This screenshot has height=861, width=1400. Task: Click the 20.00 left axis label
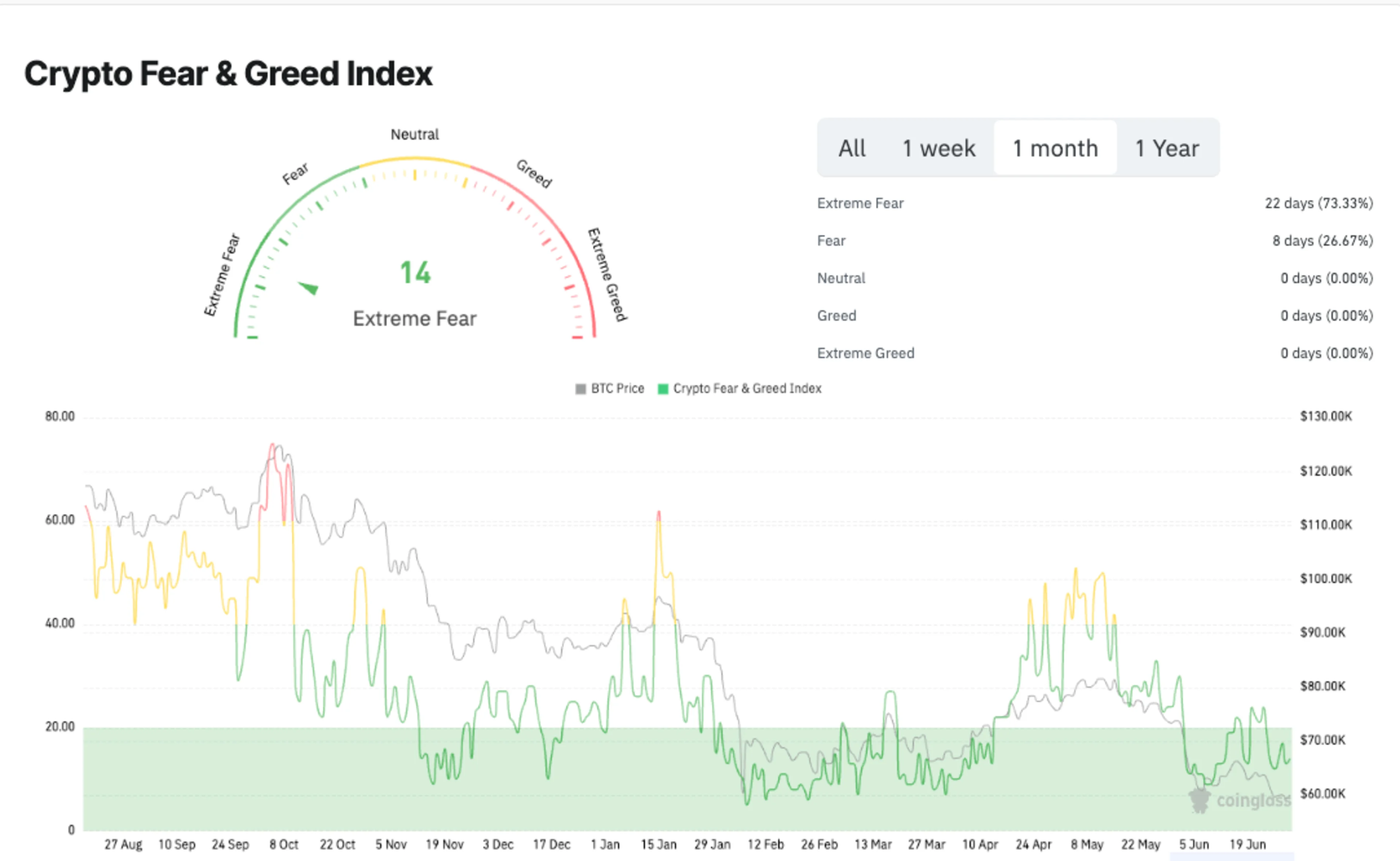pos(60,727)
